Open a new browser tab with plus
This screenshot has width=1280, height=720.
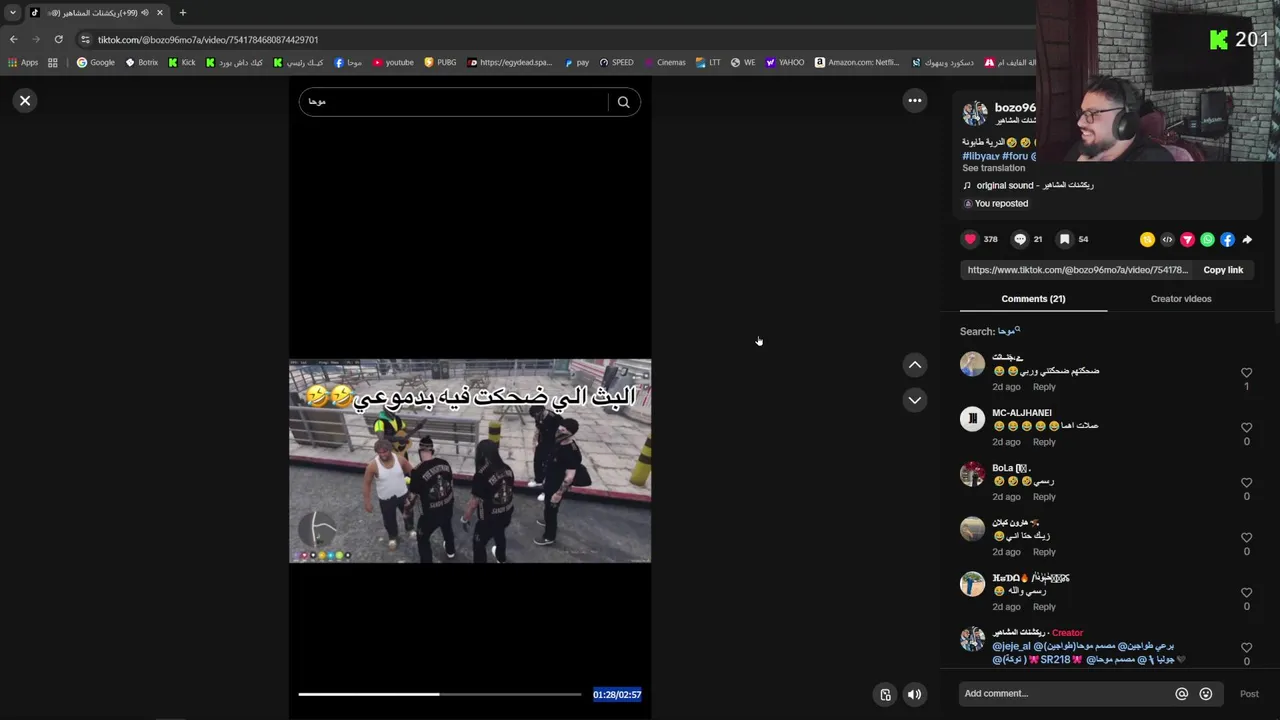tap(182, 13)
